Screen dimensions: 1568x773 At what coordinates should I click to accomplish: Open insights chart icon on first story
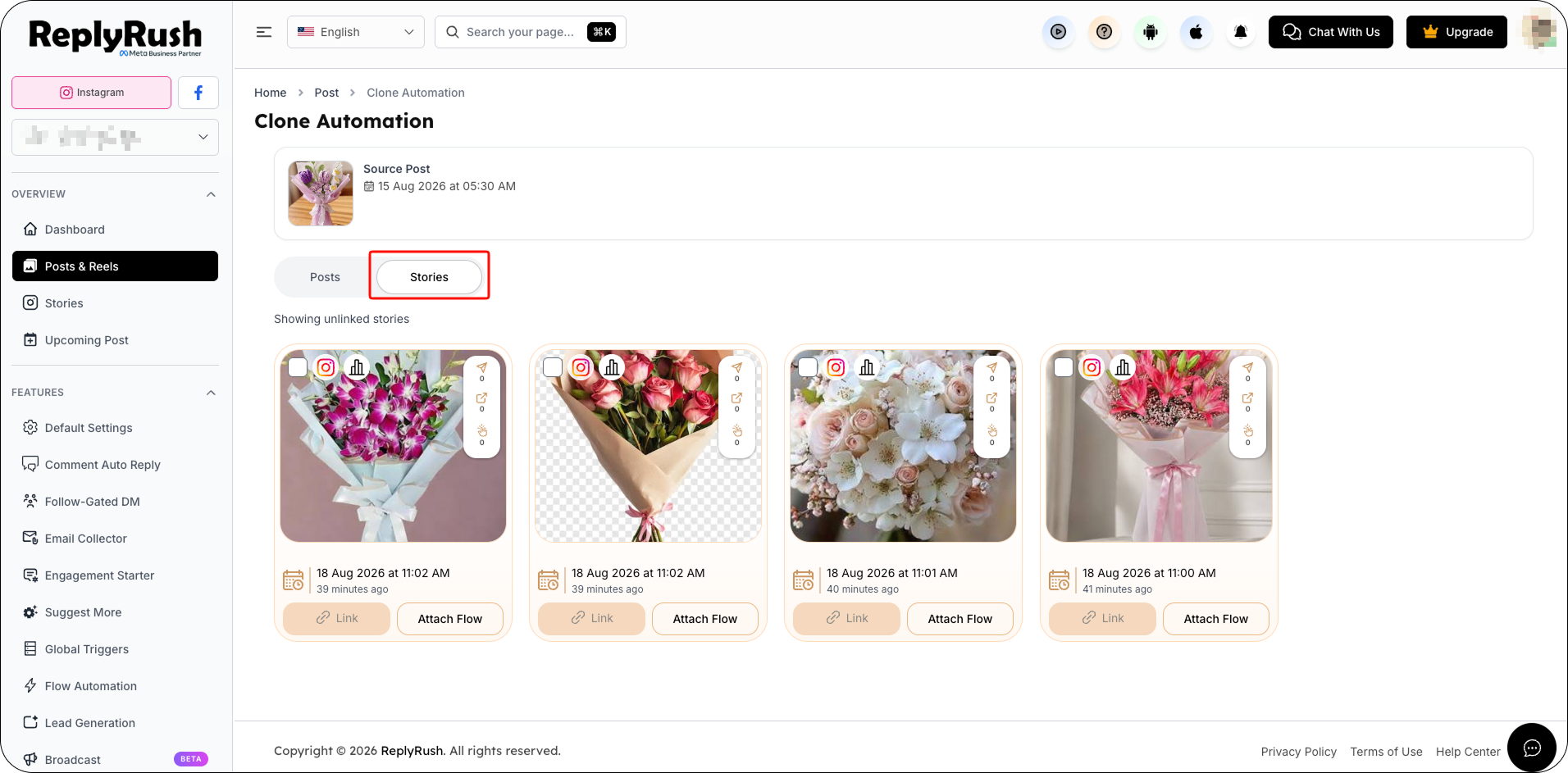357,367
